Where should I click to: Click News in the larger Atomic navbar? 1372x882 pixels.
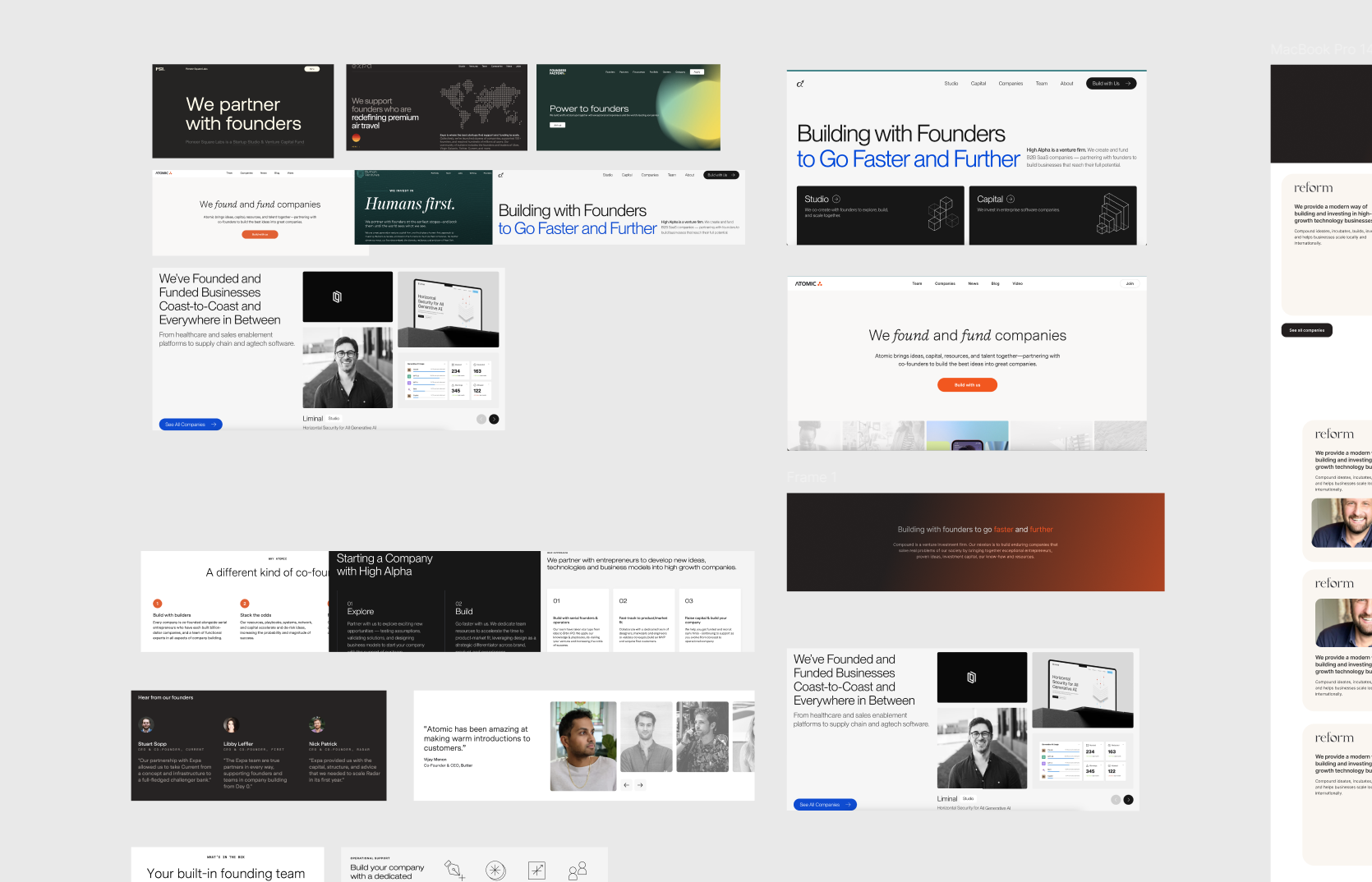973,283
